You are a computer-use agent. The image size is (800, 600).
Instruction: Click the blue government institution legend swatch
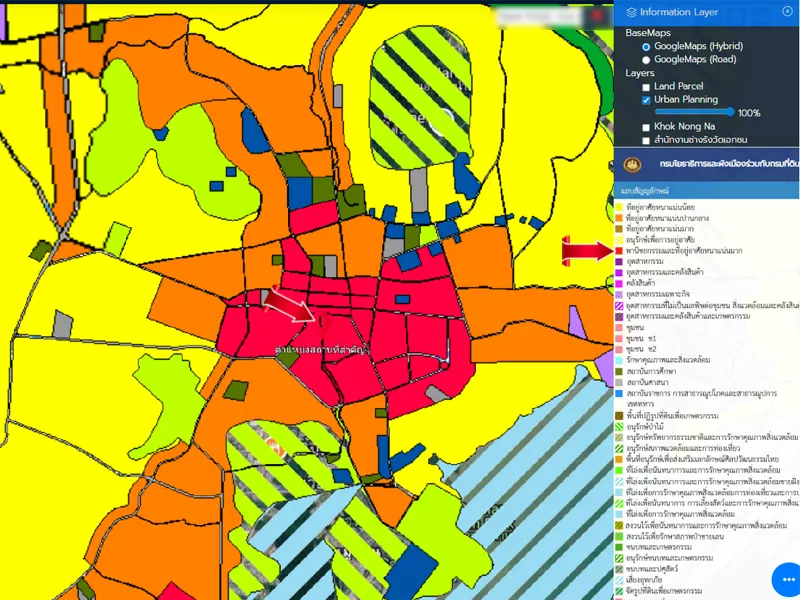pyautogui.click(x=620, y=393)
